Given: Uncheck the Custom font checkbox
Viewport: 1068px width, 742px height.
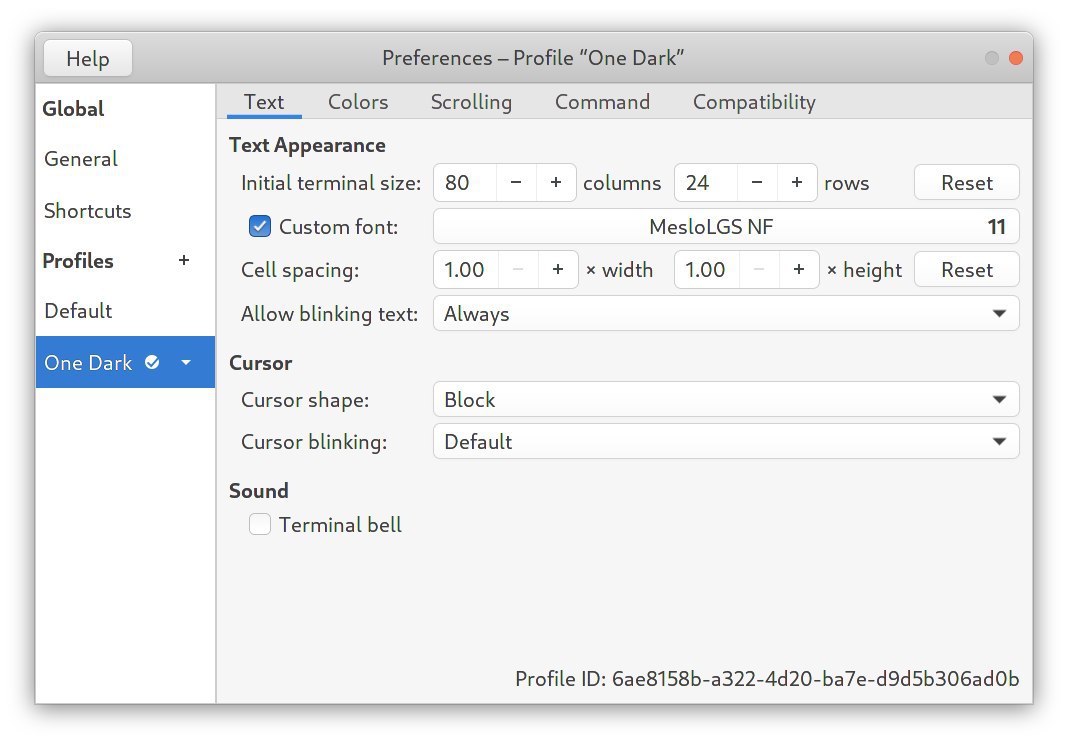Looking at the screenshot, I should (260, 226).
